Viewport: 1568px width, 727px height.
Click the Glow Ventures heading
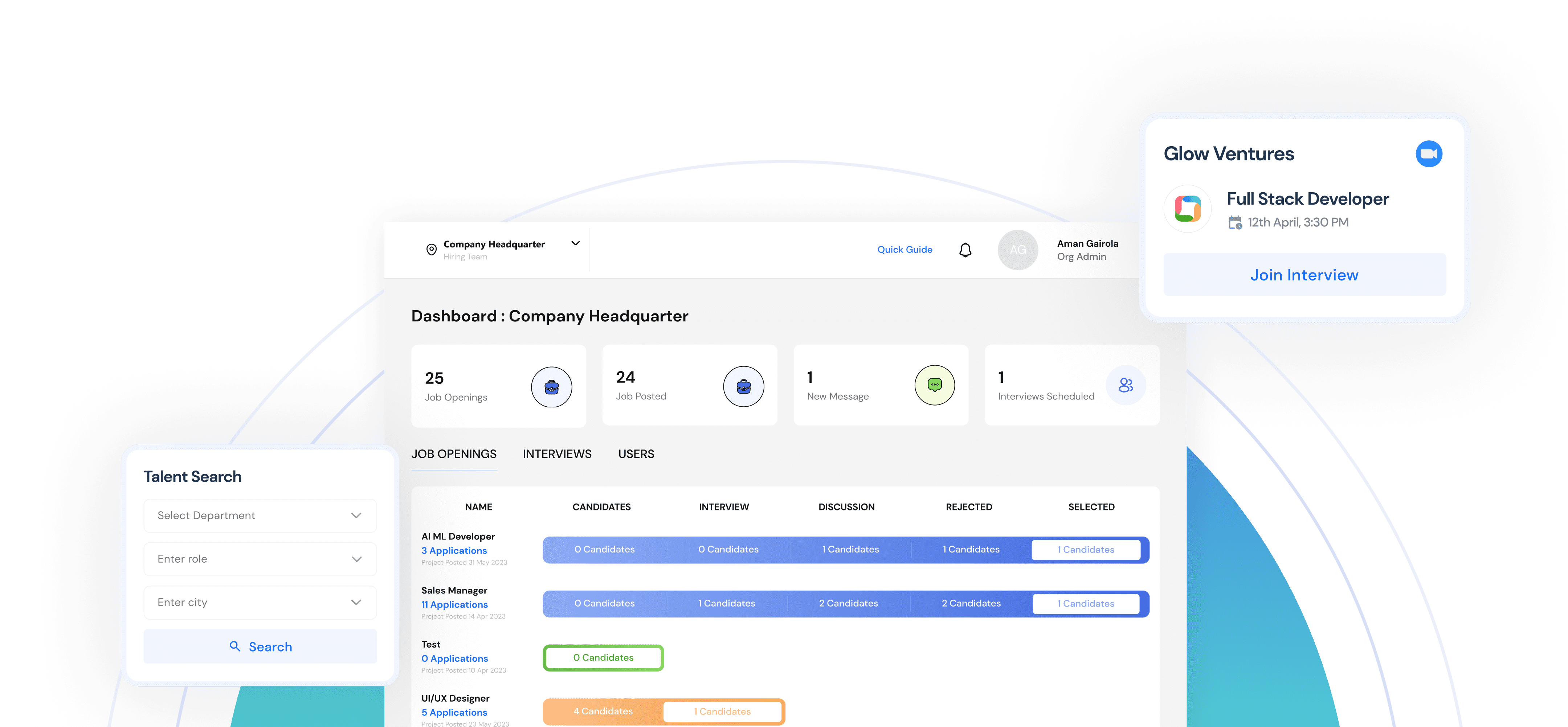click(x=1229, y=154)
